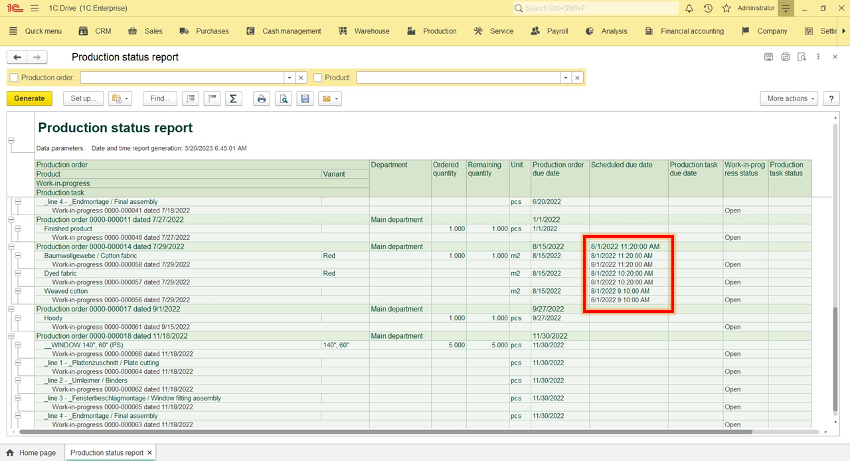Click the expand all groups icon

click(x=190, y=99)
